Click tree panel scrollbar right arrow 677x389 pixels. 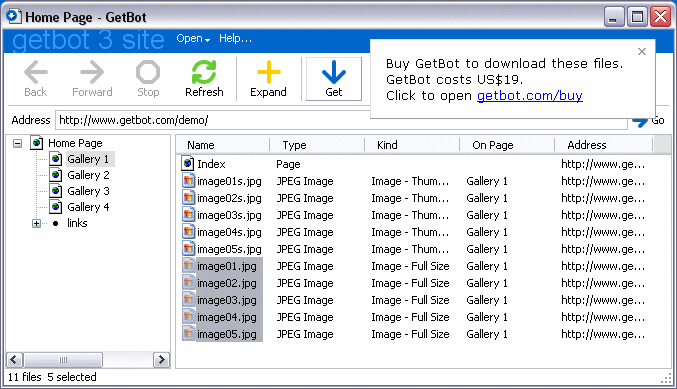pos(161,360)
